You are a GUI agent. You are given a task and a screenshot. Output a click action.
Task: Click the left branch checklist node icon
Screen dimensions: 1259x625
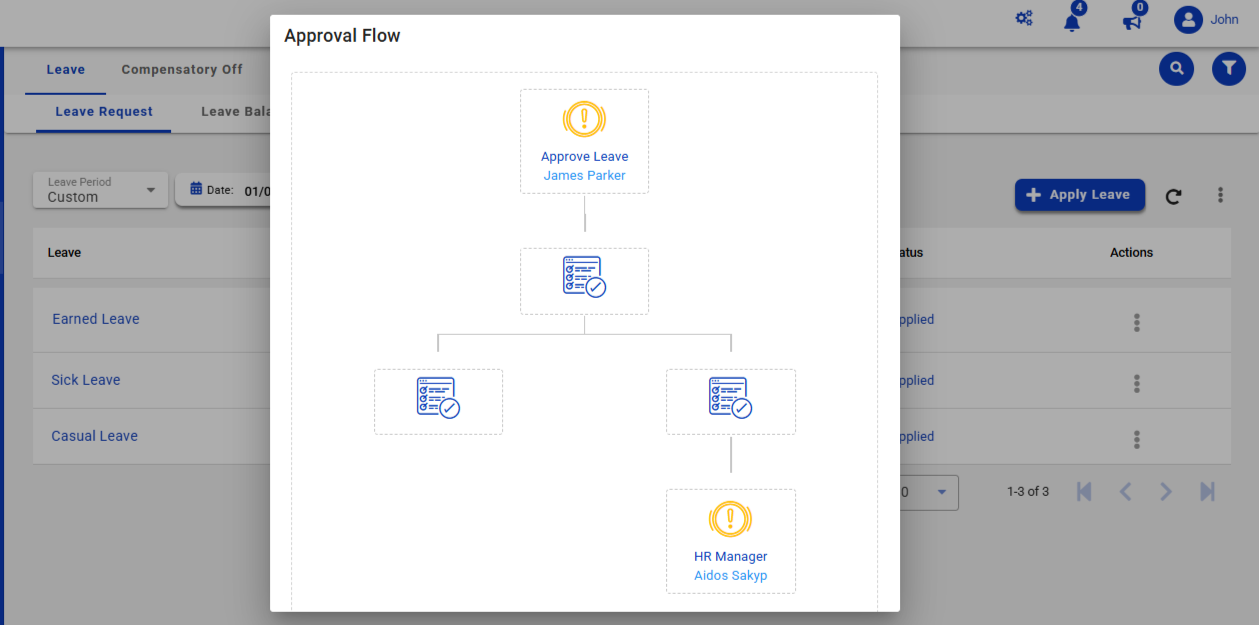pos(438,398)
